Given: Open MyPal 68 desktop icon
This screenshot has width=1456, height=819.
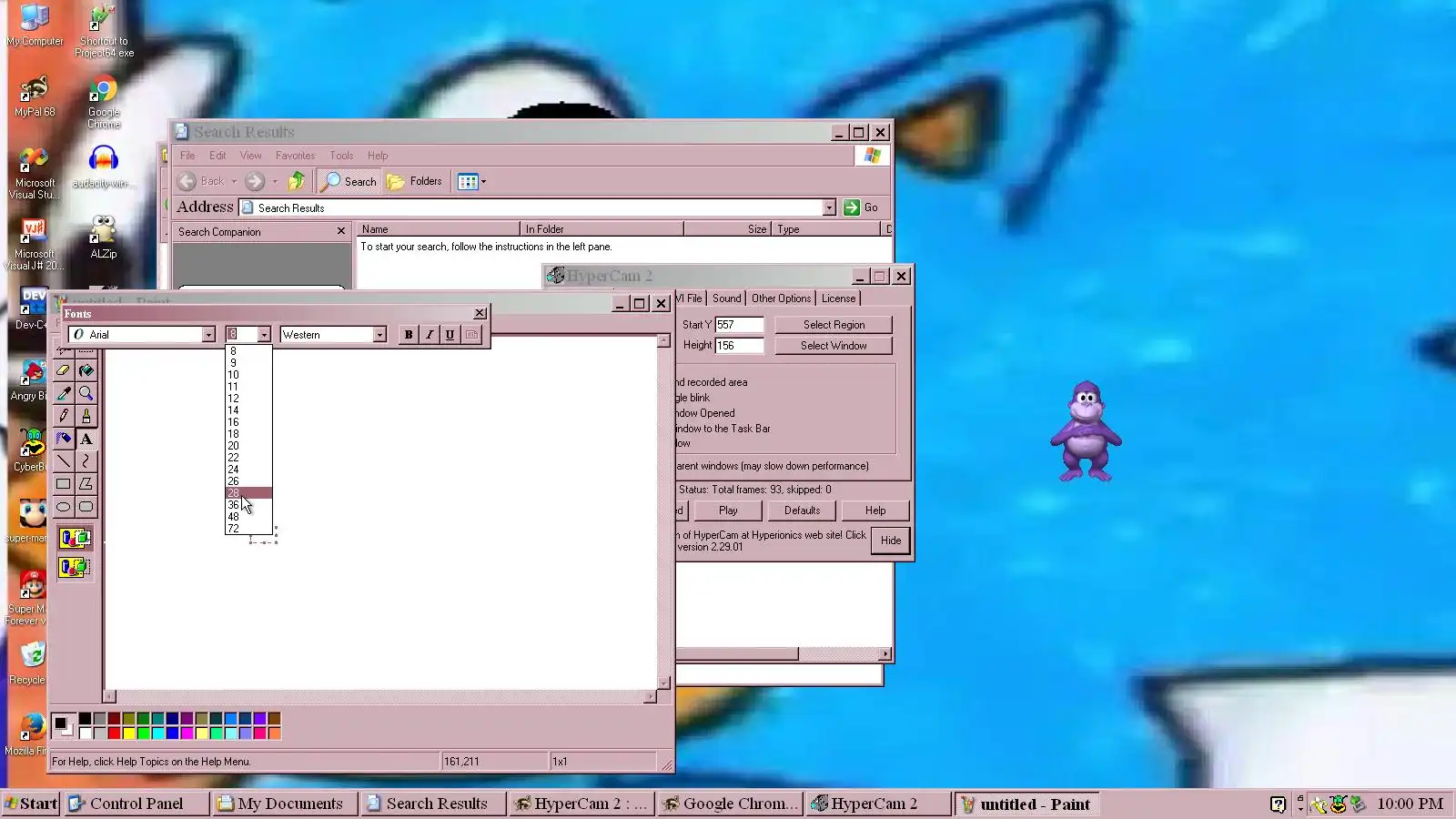Looking at the screenshot, I should pyautogui.click(x=35, y=96).
